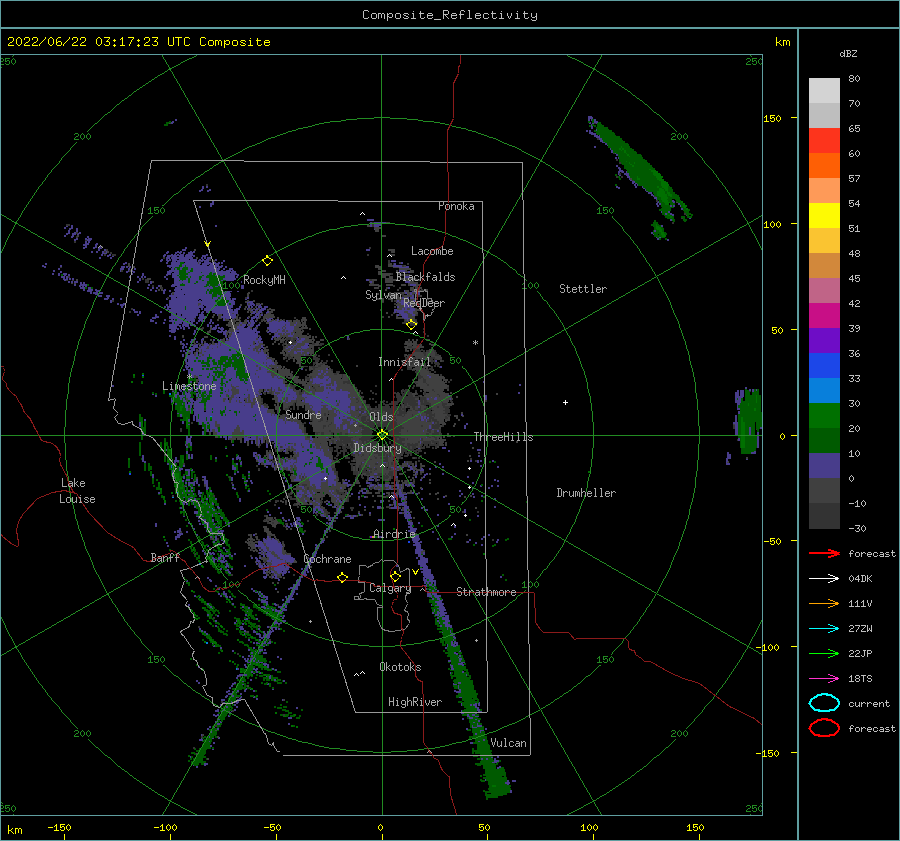Select the 0 dBZ purple swatch
Image resolution: width=900 pixels, height=841 pixels.
(x=824, y=466)
